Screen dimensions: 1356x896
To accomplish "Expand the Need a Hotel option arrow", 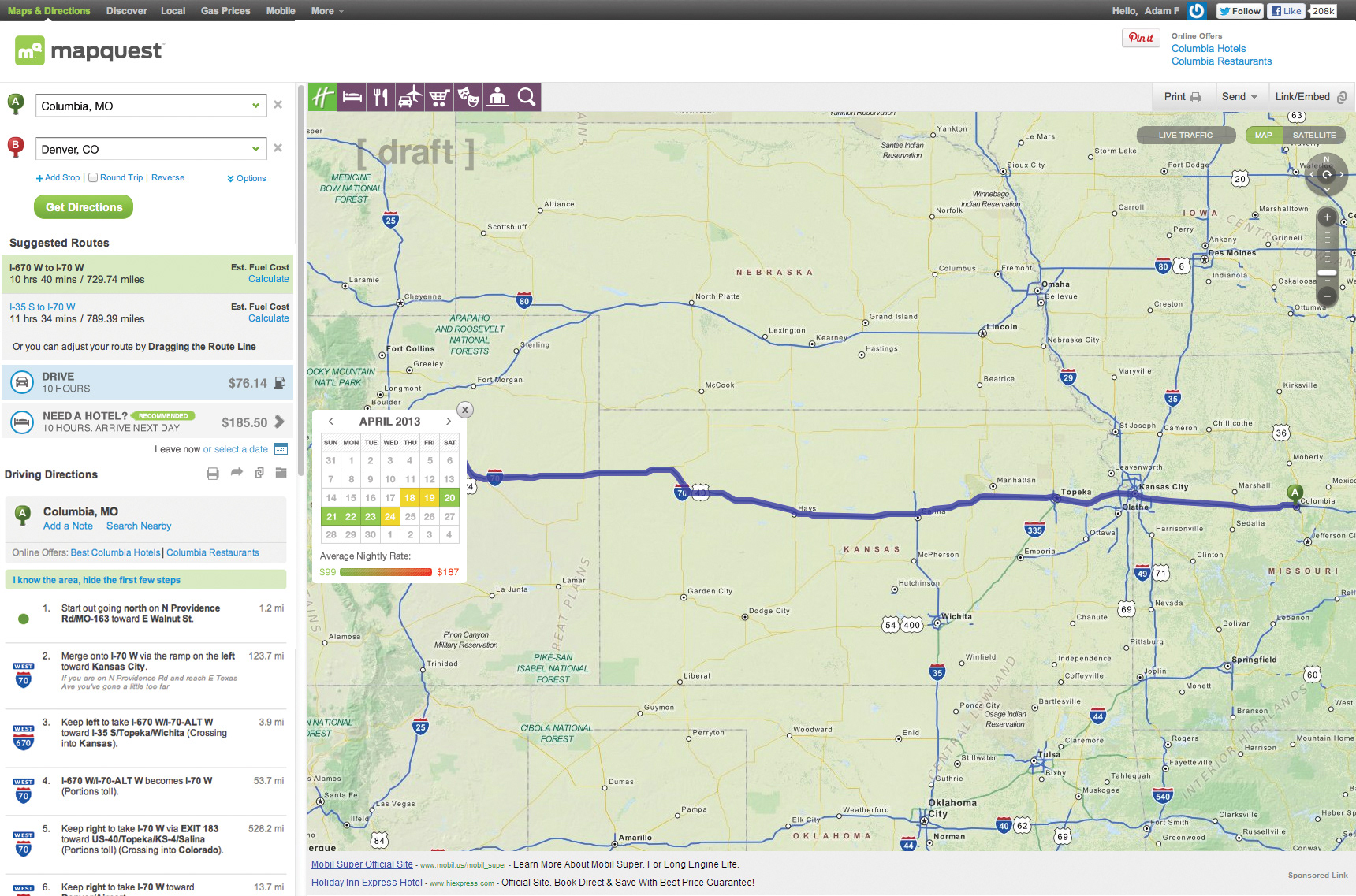I will pyautogui.click(x=279, y=422).
